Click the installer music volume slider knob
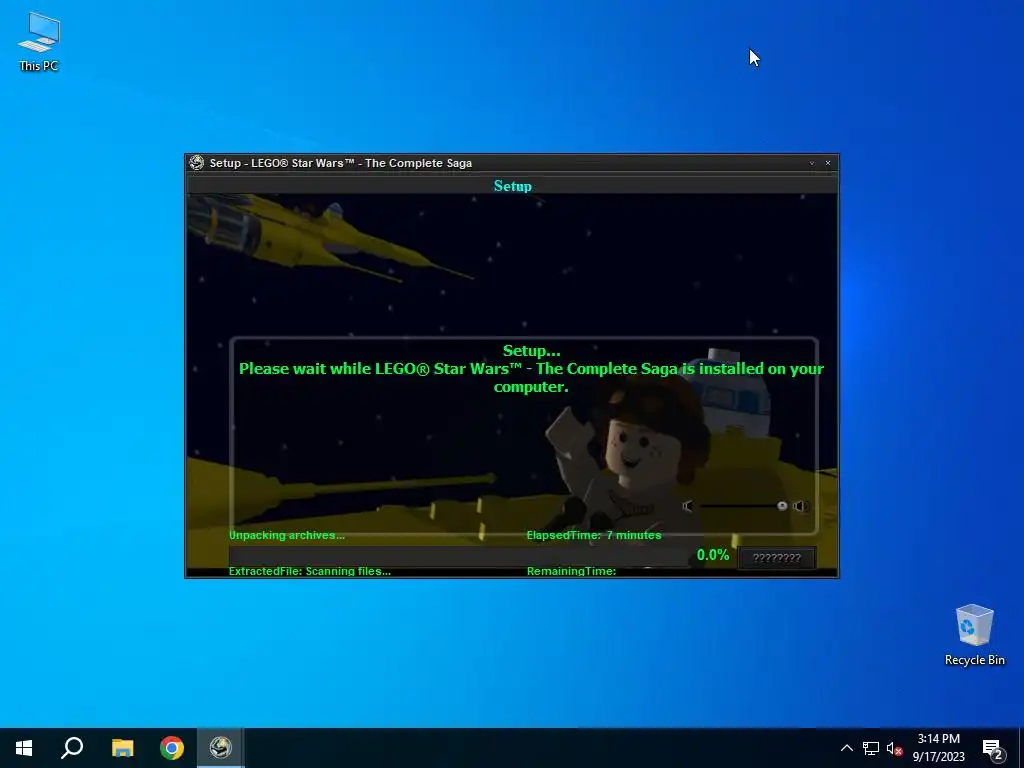Screen dimensions: 1024x768 pos(782,506)
